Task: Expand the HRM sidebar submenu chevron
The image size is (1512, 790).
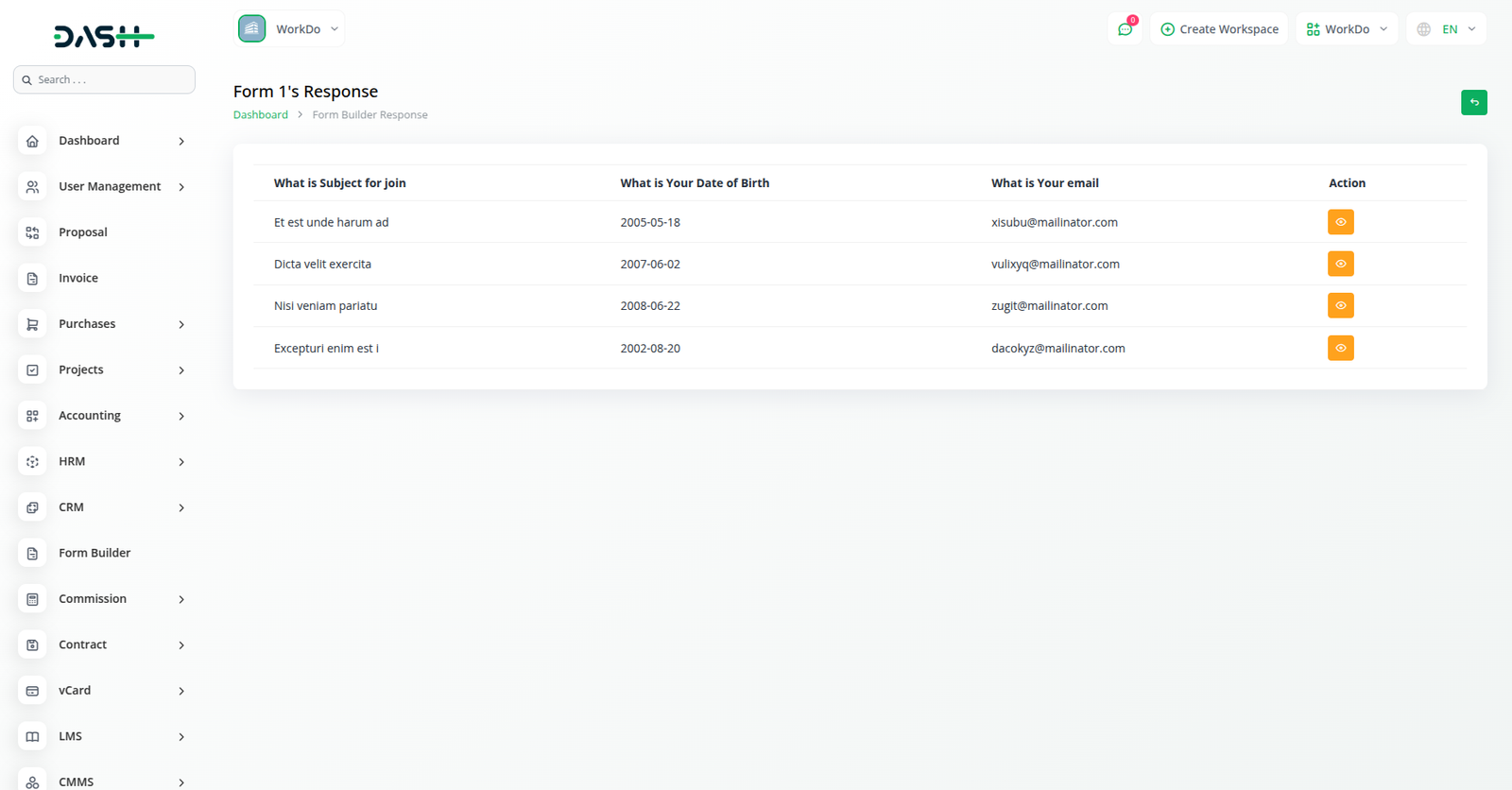Action: tap(181, 462)
